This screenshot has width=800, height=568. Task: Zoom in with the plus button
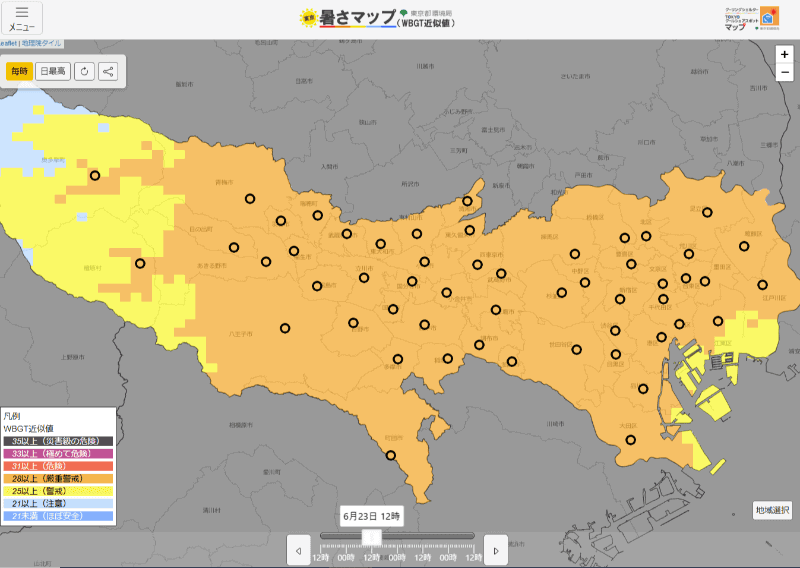click(x=785, y=54)
